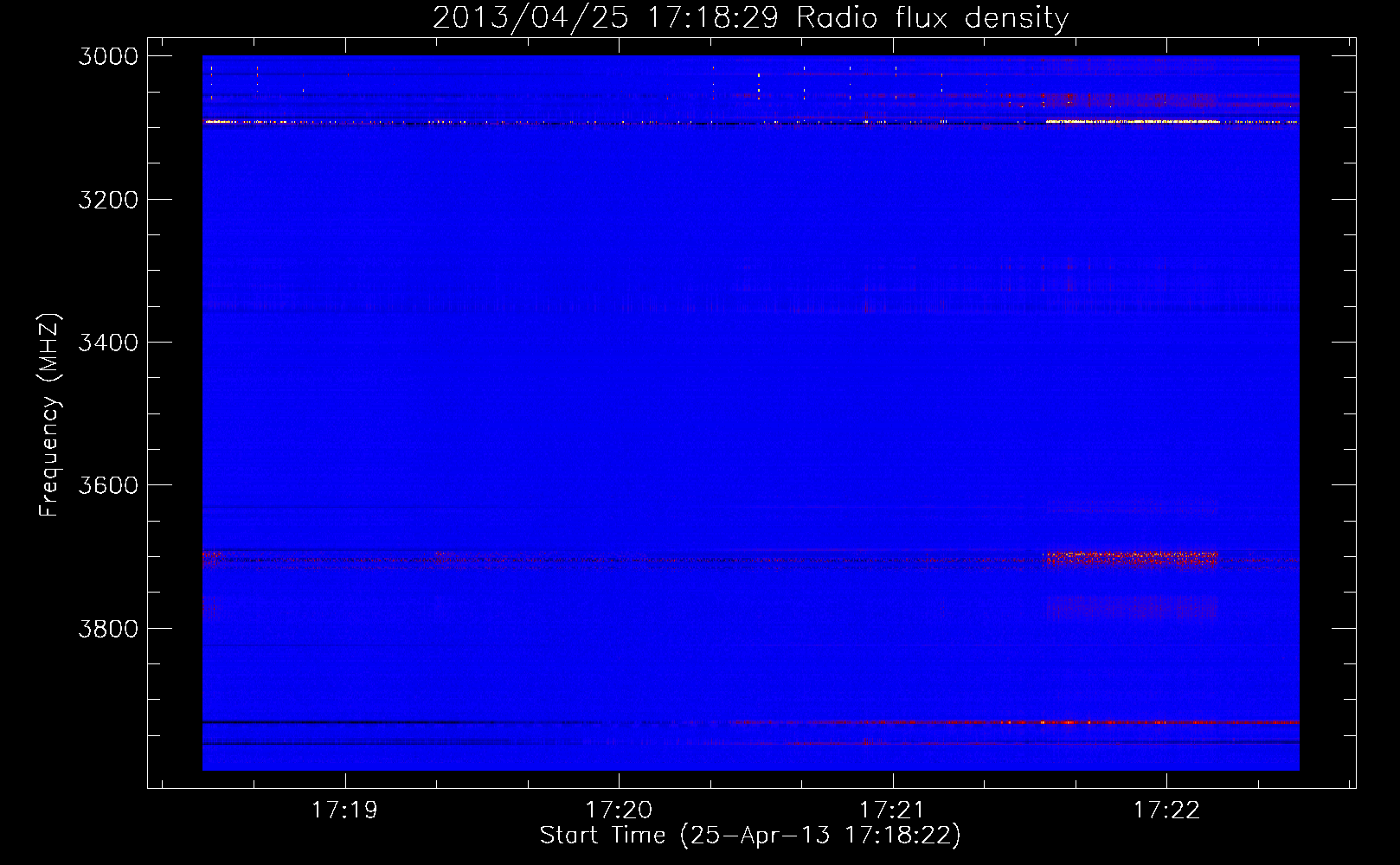Viewport: 1400px width, 865px height.
Task: Click the 3400 frequency tick label
Action: click(108, 343)
